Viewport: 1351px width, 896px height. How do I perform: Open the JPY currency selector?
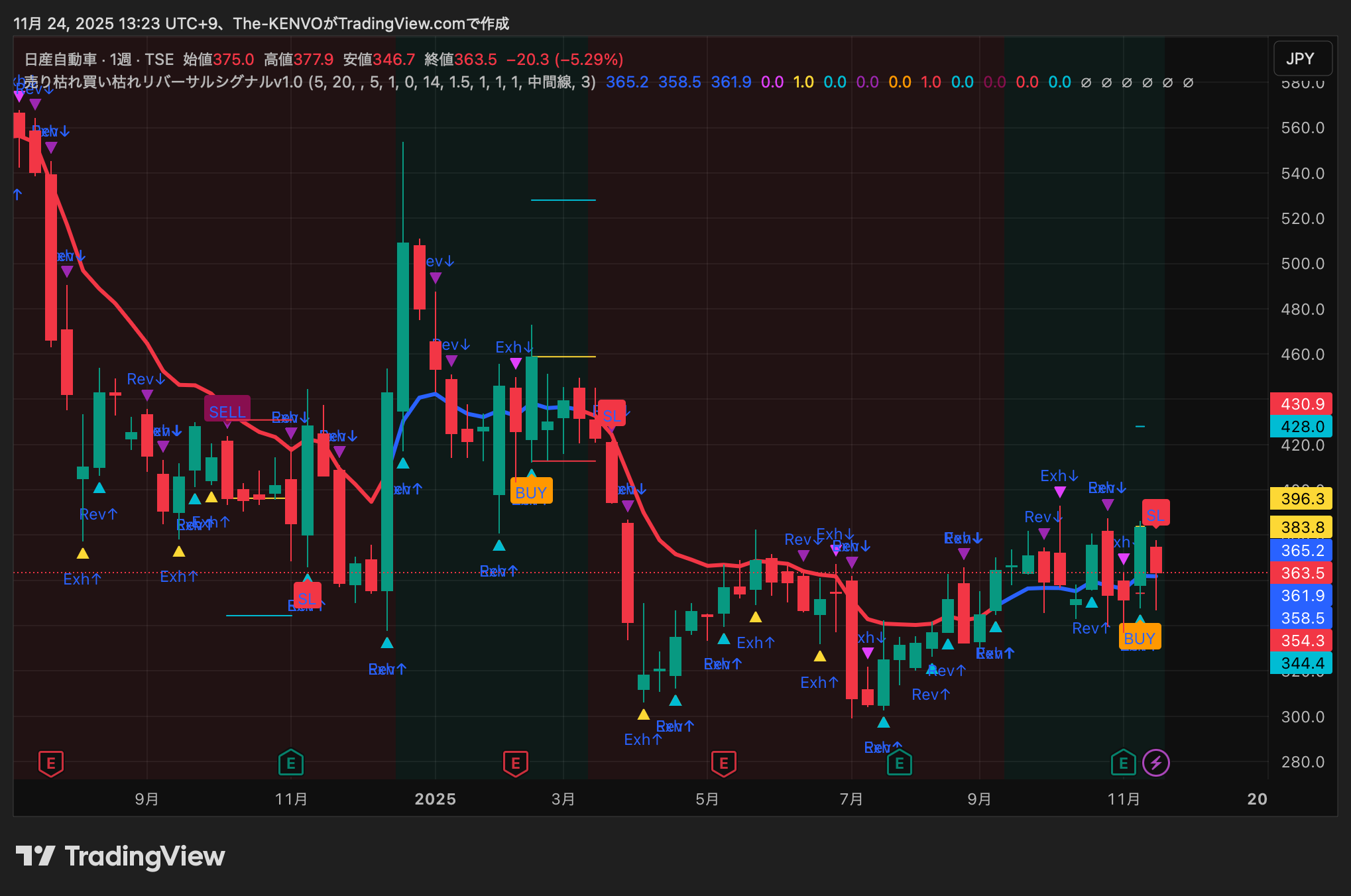(x=1301, y=59)
